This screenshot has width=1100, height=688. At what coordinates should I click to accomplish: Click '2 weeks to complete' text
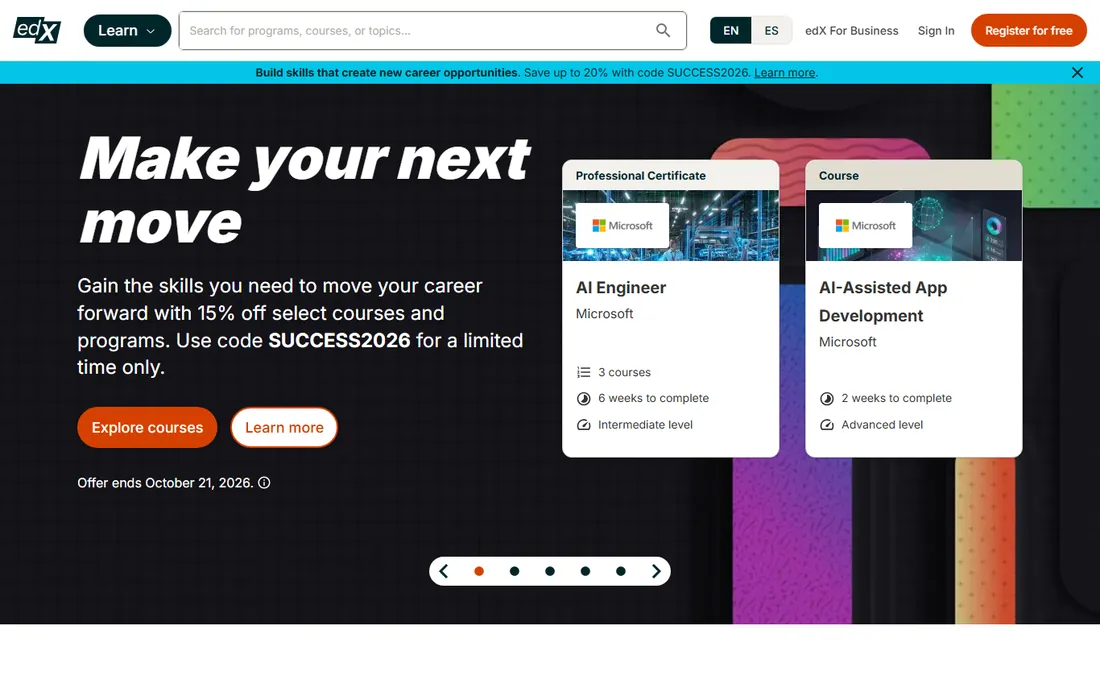click(x=897, y=398)
